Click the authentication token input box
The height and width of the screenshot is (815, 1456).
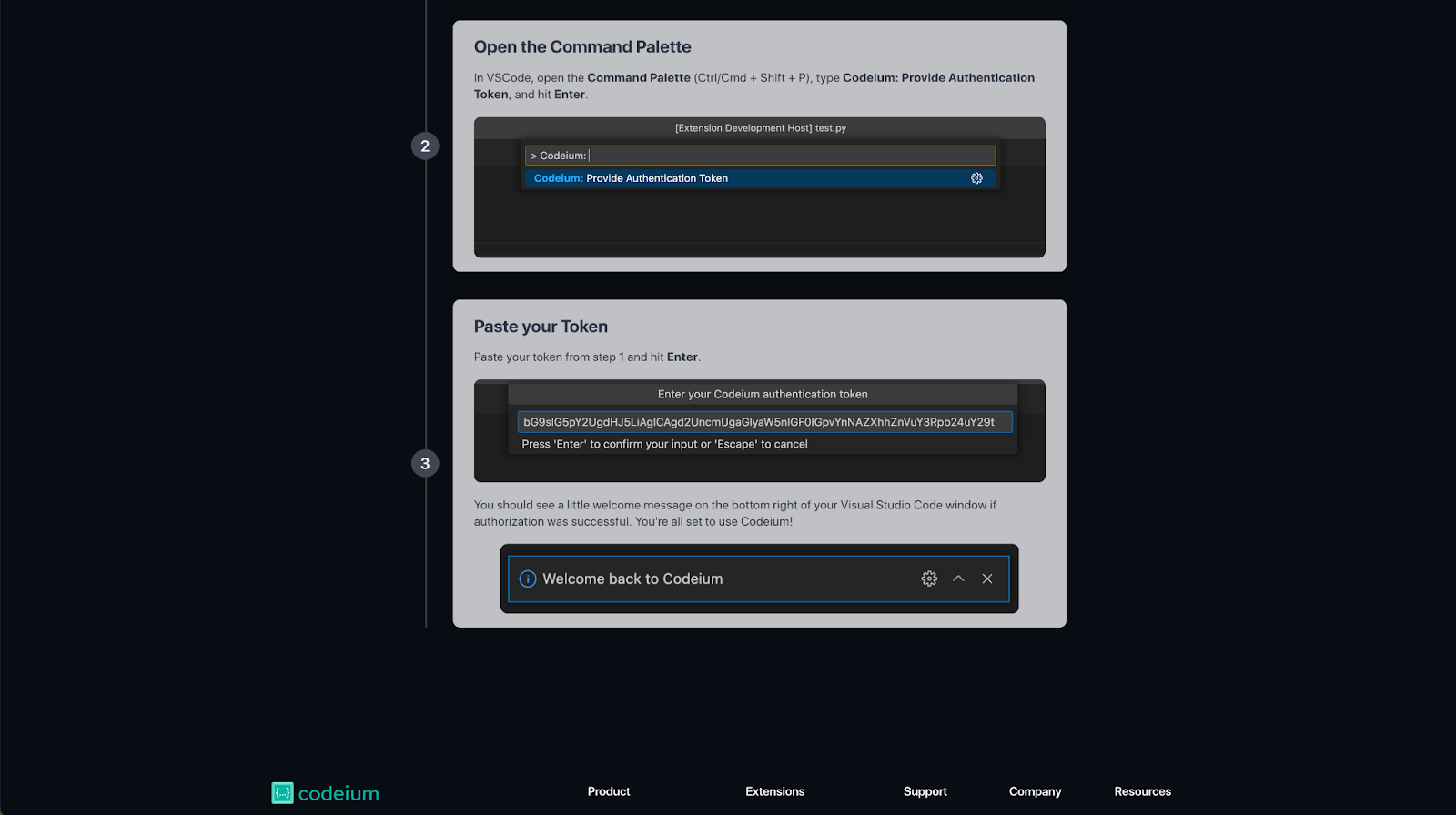pyautogui.click(x=763, y=422)
